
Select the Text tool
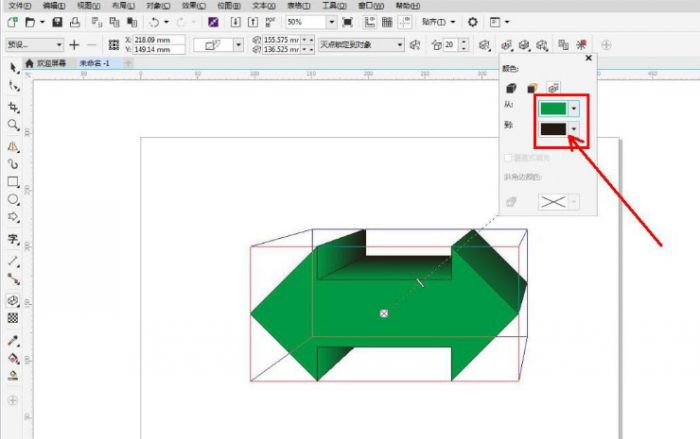pos(13,239)
